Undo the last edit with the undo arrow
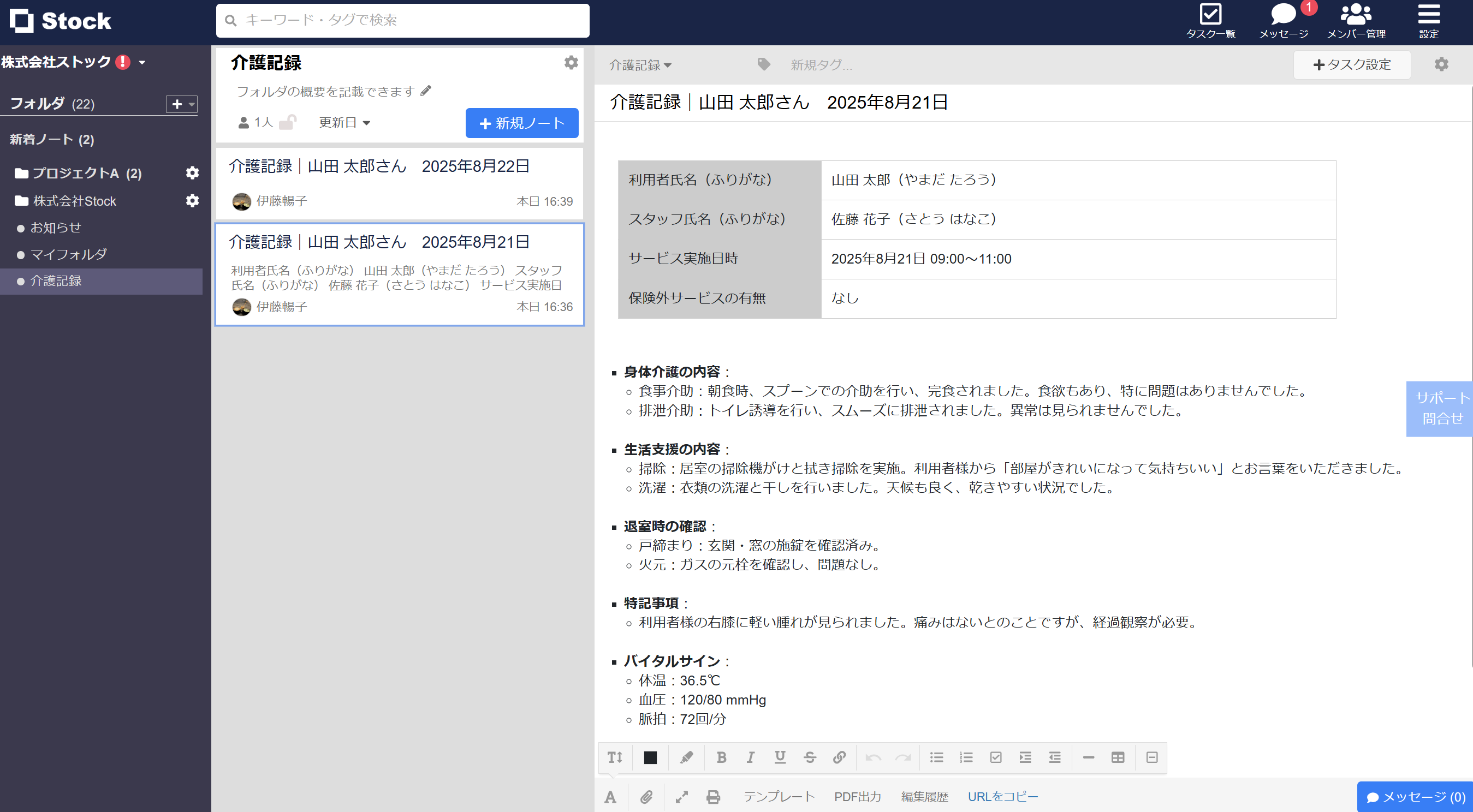The height and width of the screenshot is (812, 1473). click(x=874, y=758)
